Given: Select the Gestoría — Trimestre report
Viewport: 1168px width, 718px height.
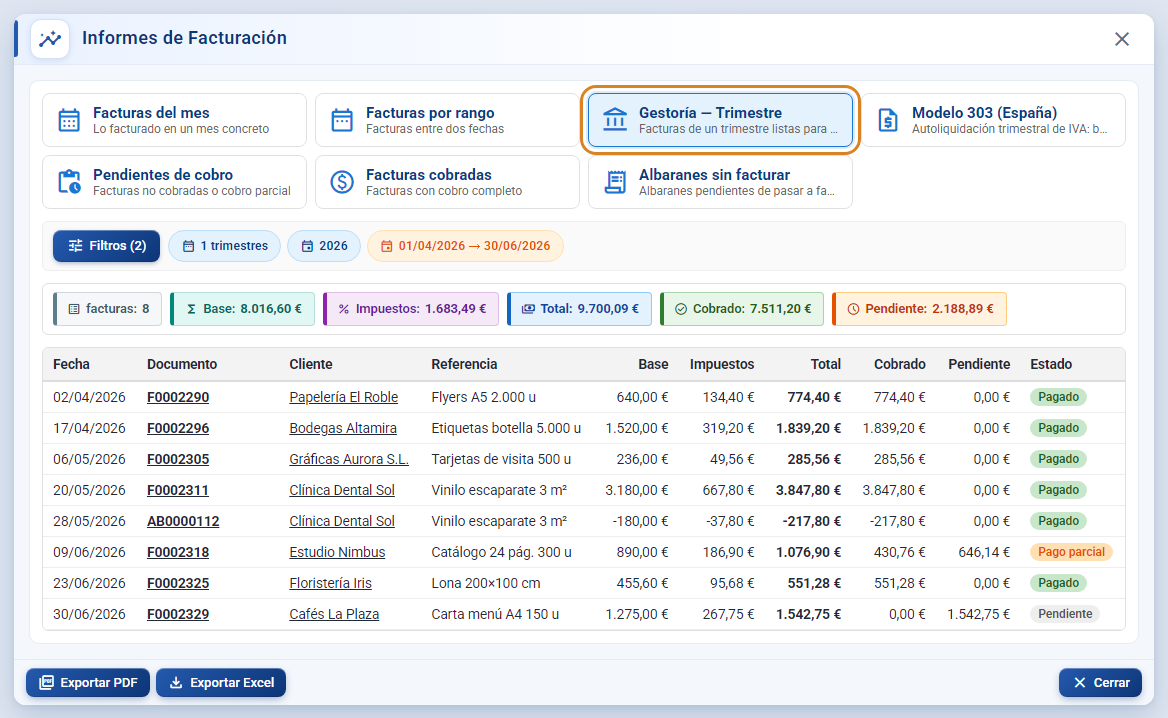Looking at the screenshot, I should pos(720,120).
